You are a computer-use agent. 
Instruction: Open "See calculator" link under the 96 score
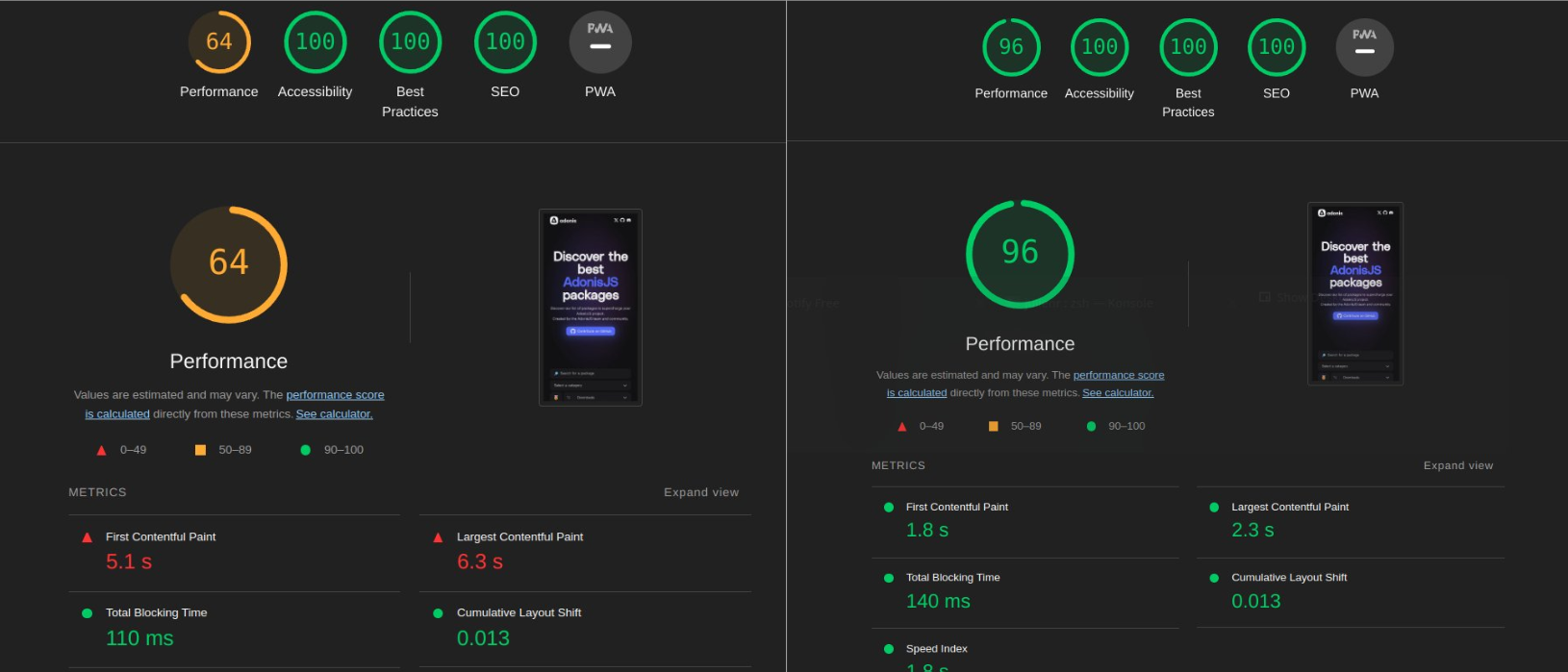[x=1117, y=392]
